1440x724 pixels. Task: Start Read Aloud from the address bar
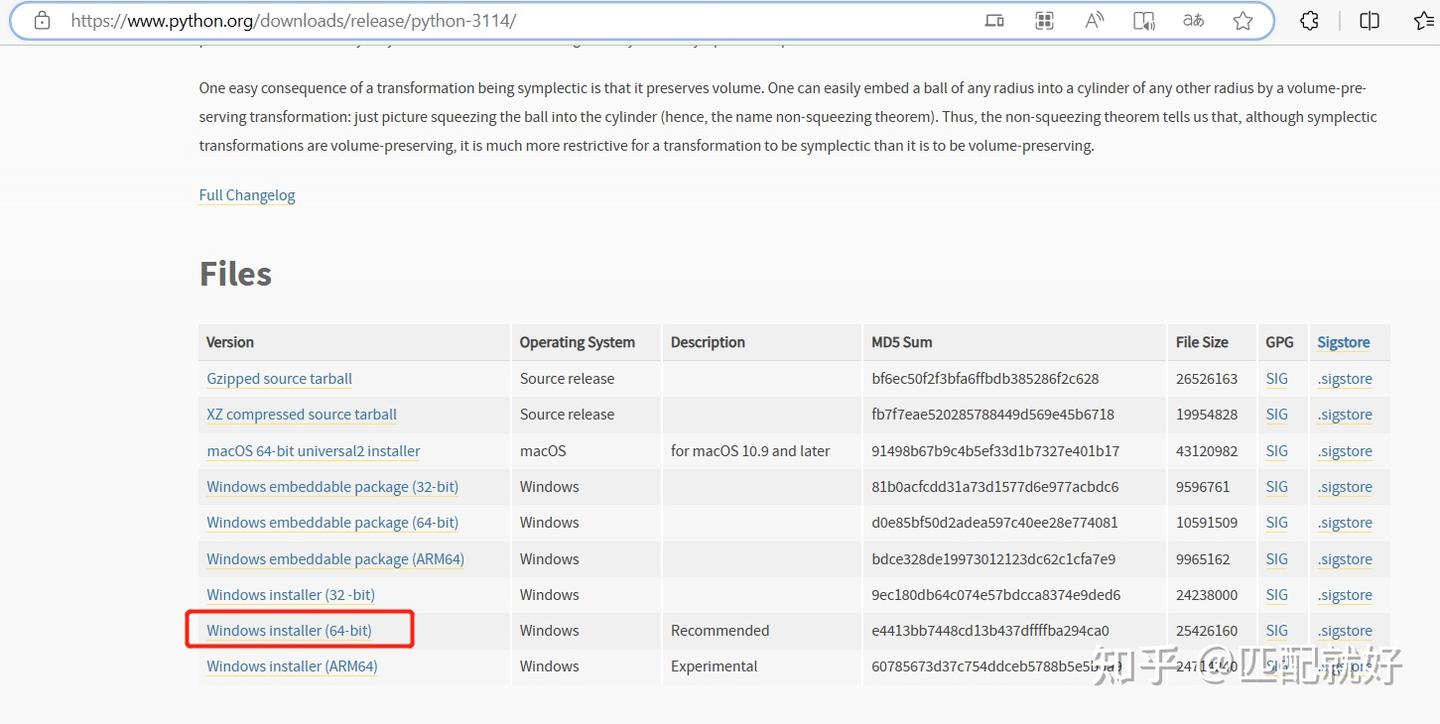(x=1094, y=20)
